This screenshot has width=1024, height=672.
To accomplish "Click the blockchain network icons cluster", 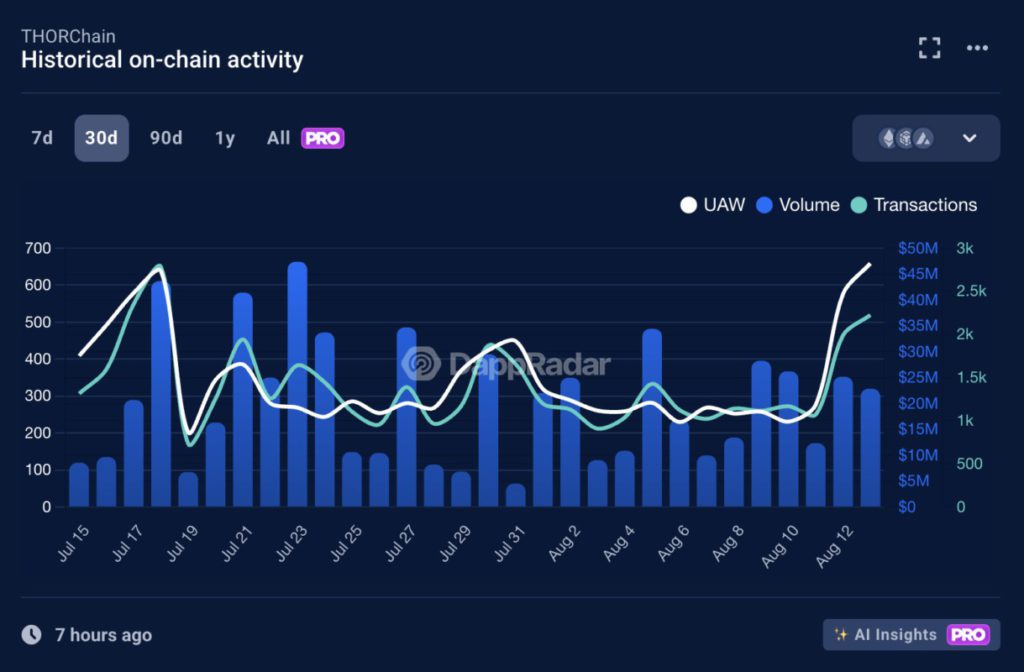I will point(906,138).
